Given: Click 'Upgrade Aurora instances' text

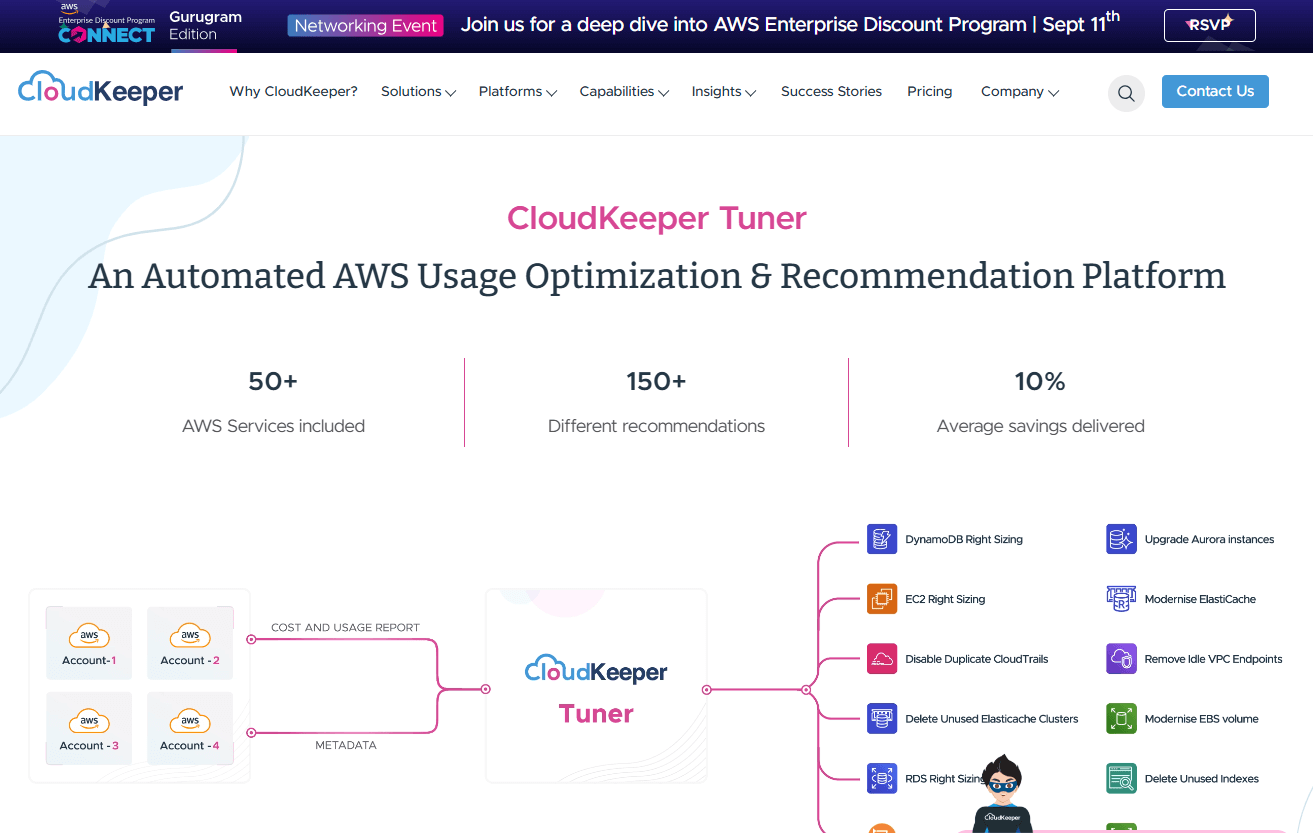Looking at the screenshot, I should tap(1209, 539).
